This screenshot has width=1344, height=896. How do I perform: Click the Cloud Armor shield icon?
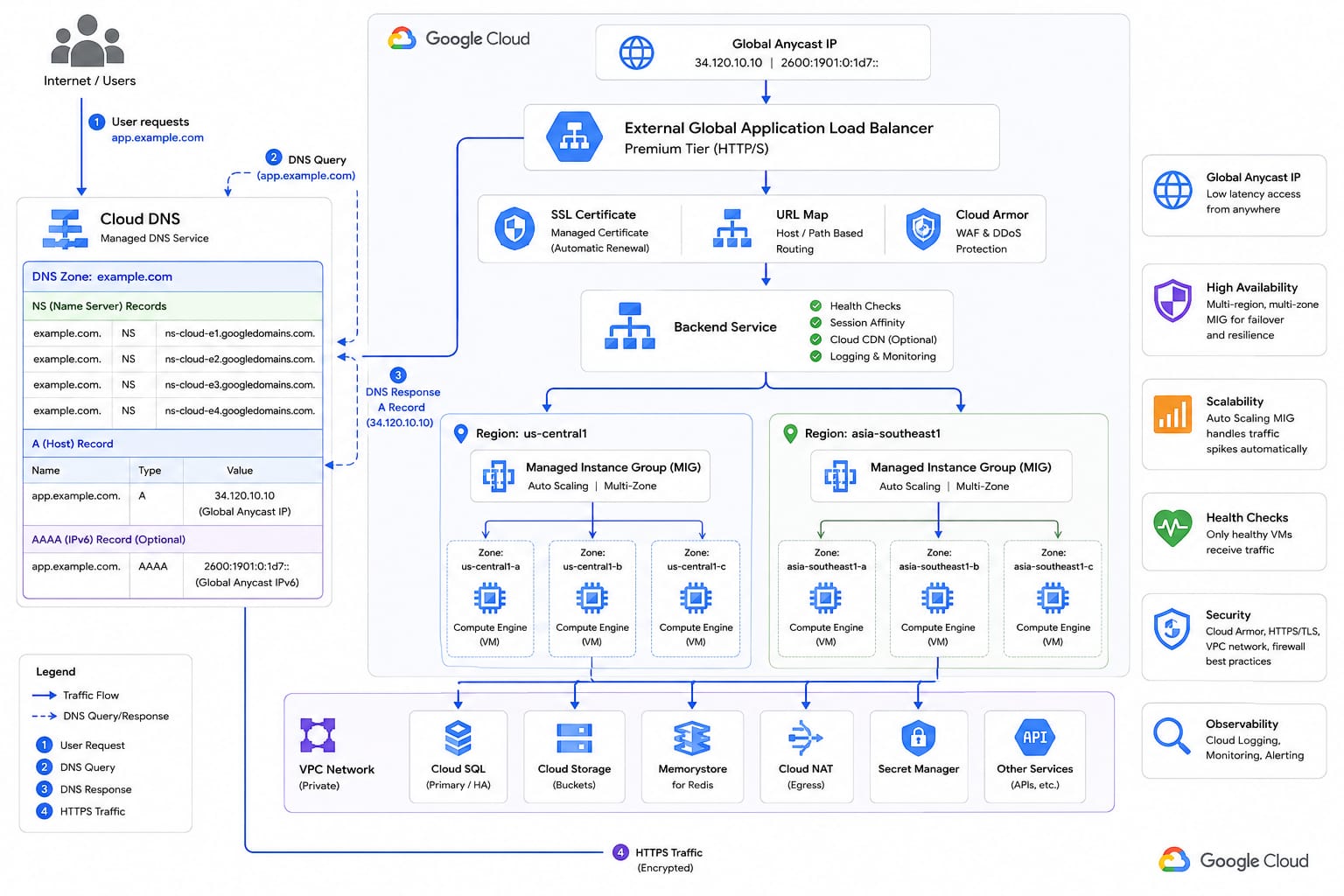coord(923,229)
